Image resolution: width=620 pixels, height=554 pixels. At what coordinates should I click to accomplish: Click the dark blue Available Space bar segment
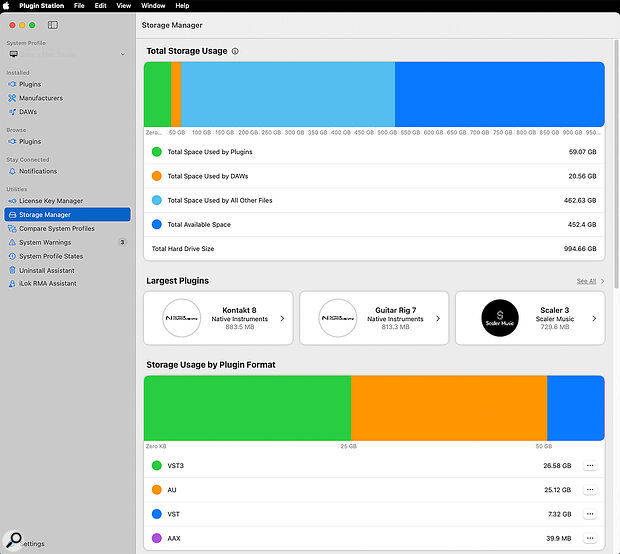[x=499, y=94]
